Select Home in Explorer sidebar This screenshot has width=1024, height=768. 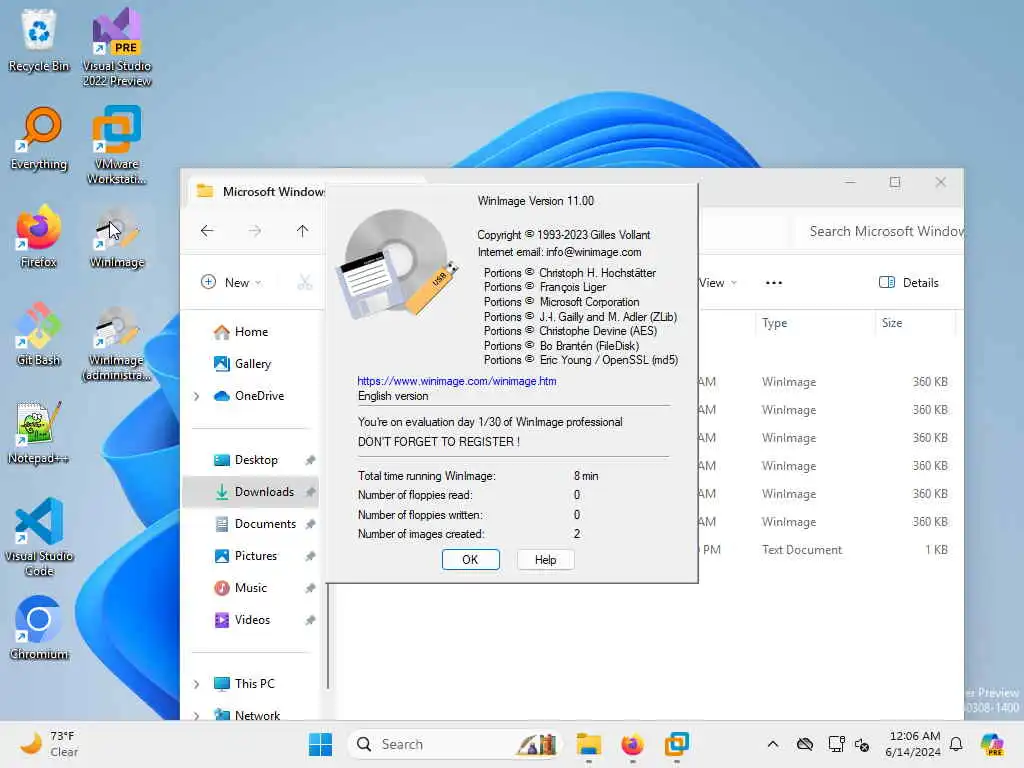(x=251, y=332)
